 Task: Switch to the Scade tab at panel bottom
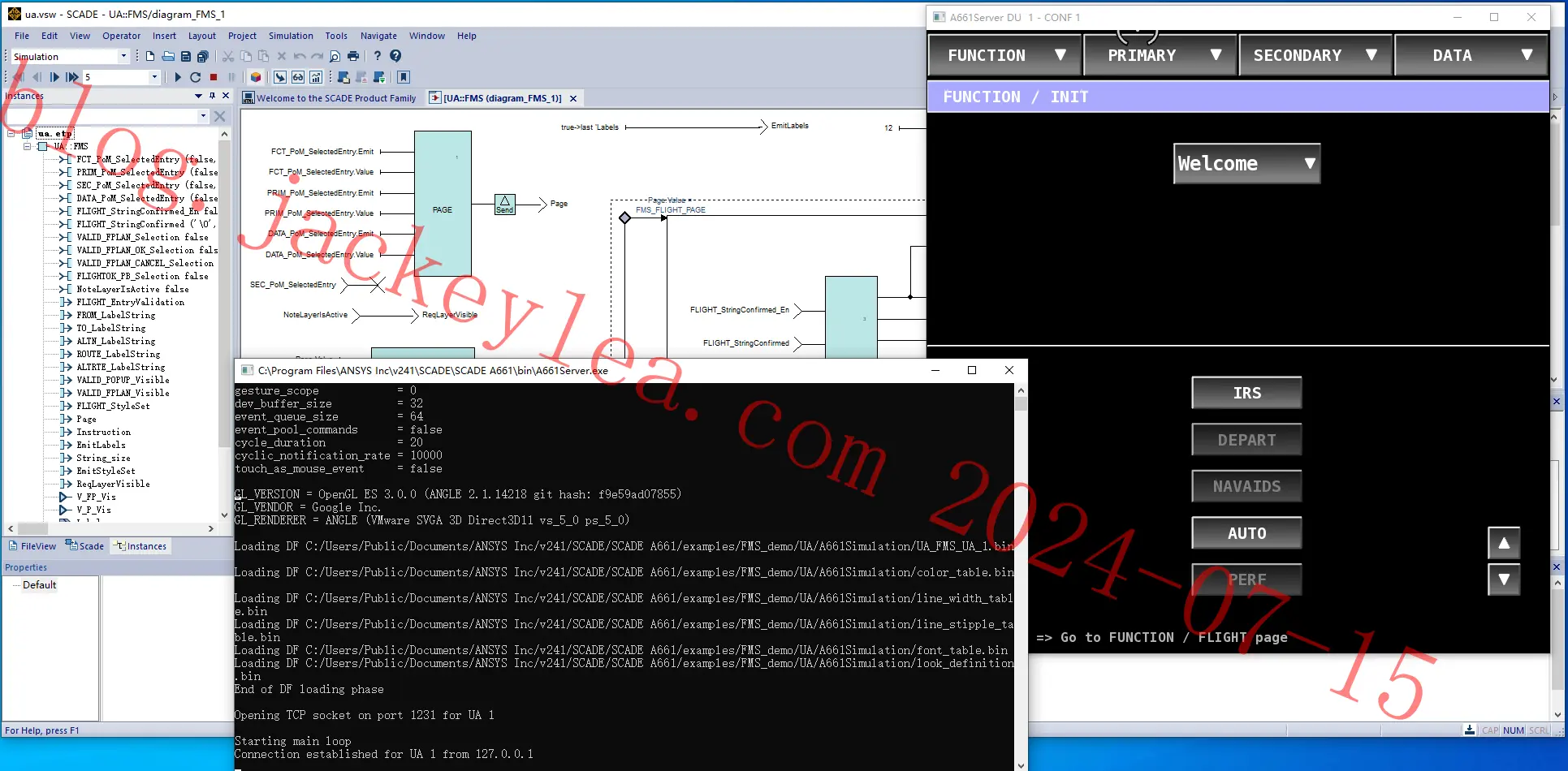click(86, 546)
